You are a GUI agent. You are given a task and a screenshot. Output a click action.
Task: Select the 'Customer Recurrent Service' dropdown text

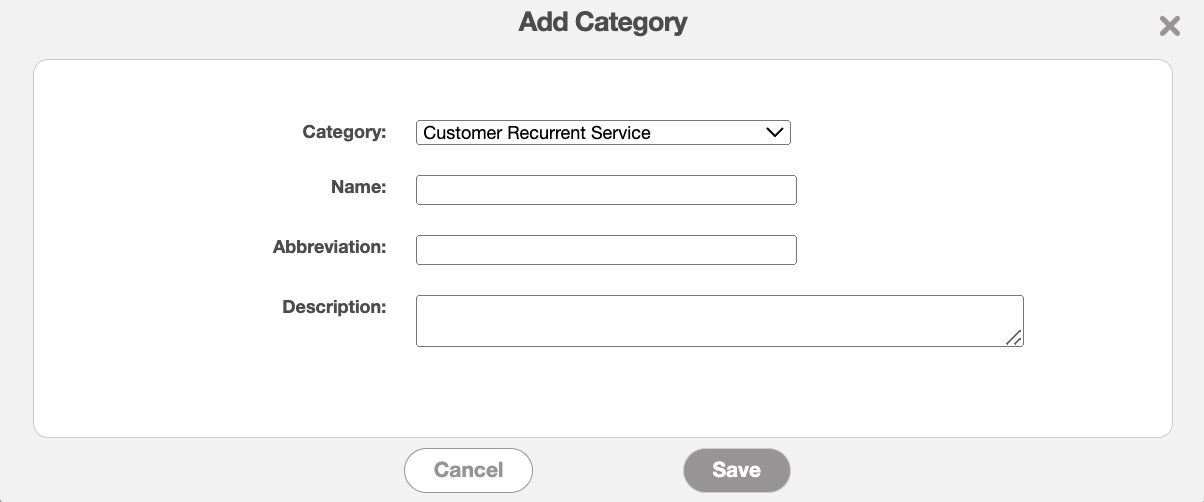pyautogui.click(x=537, y=133)
